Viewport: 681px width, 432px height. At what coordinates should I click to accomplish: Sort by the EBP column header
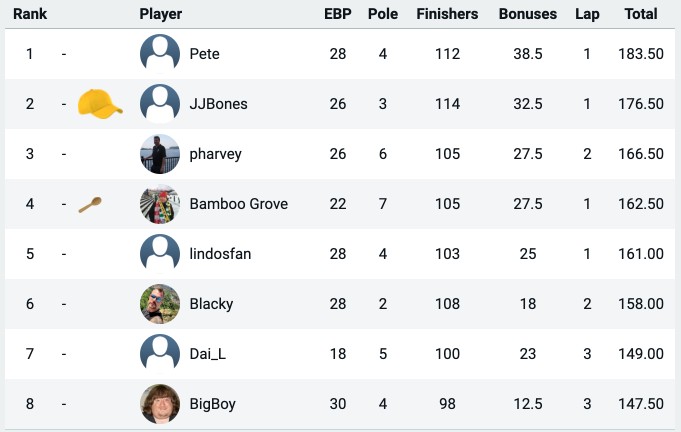[x=337, y=14]
